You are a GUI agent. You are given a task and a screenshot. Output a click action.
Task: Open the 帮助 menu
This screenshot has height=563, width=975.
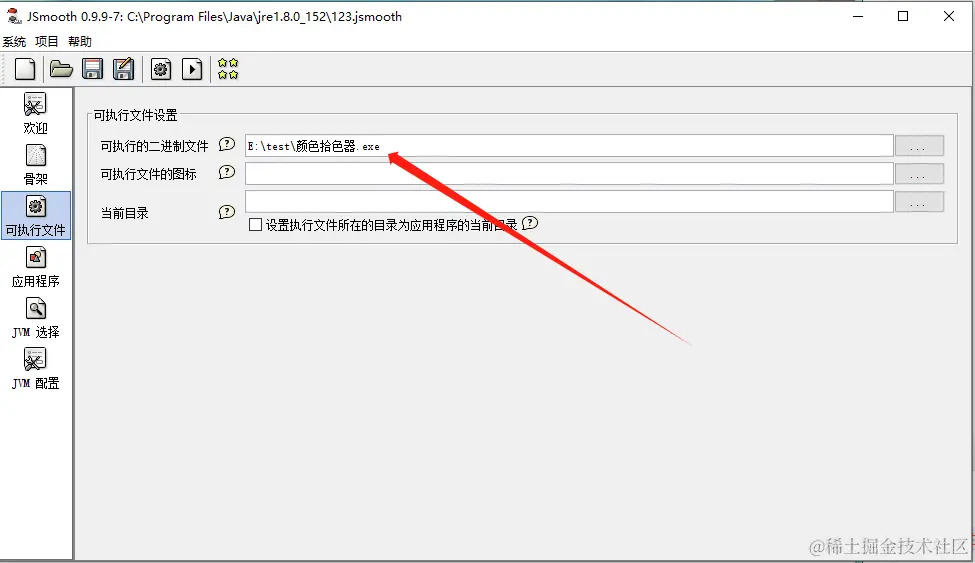(x=80, y=42)
